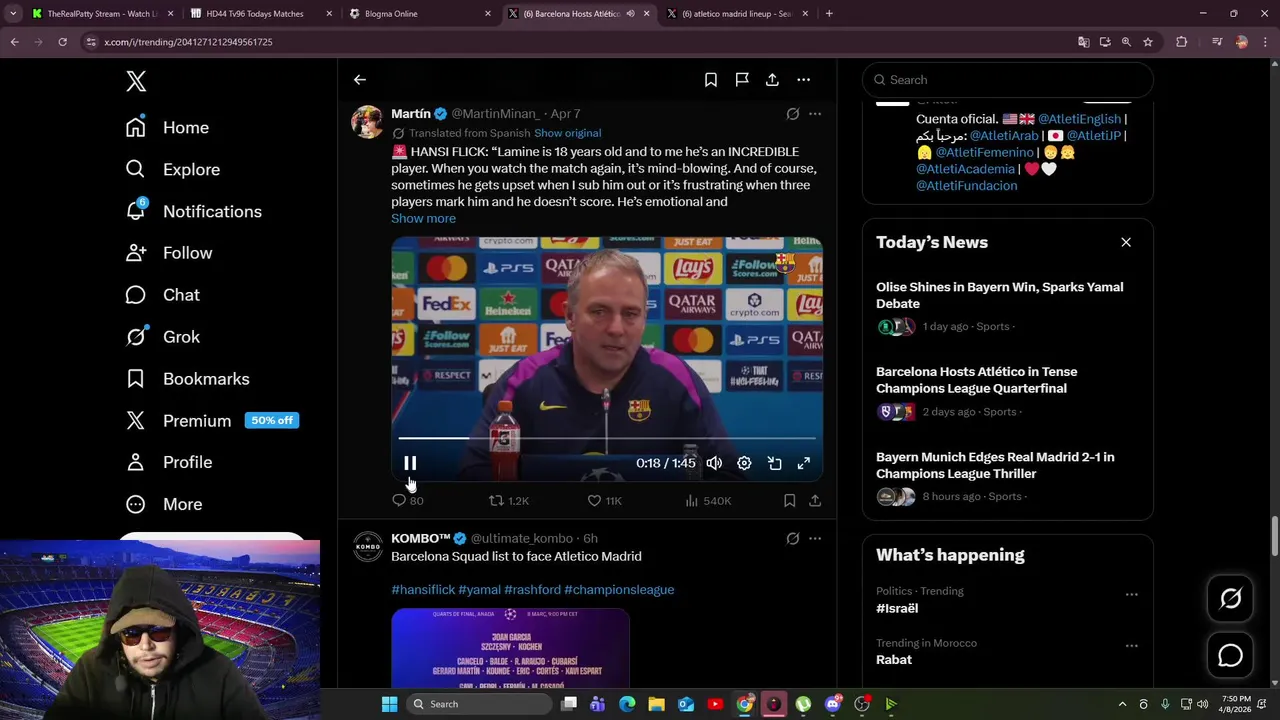Switch to Blogma Online tab
Image resolution: width=1280 pixels, height=720 pixels.
[x=418, y=14]
